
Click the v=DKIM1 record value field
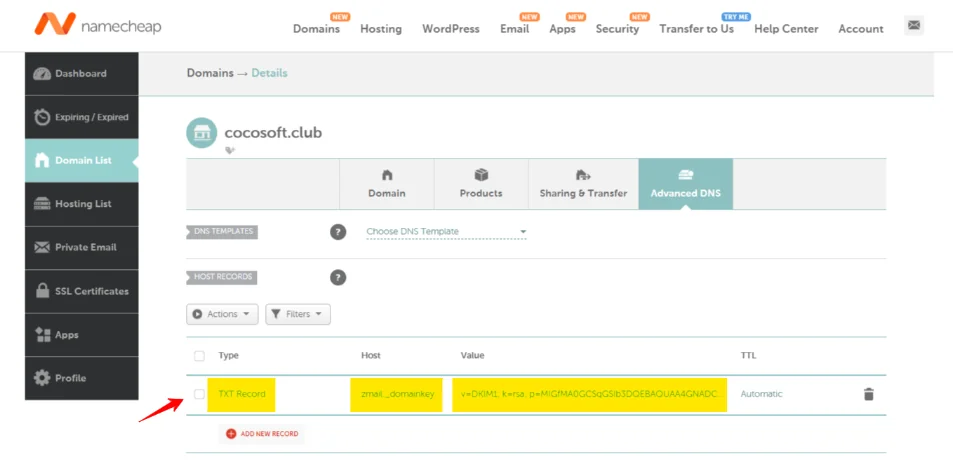click(590, 394)
